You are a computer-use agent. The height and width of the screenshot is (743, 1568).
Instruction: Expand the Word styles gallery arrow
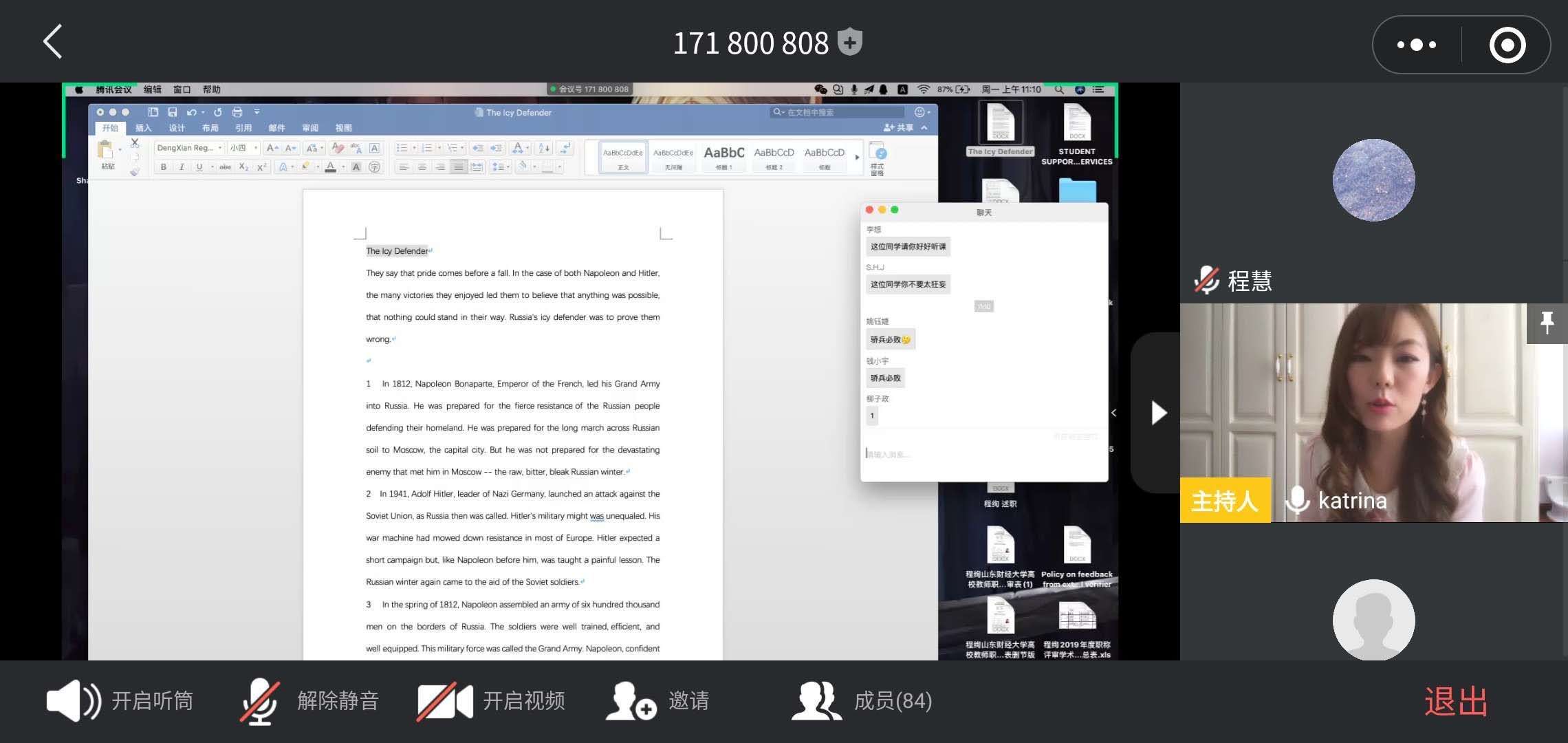[857, 158]
